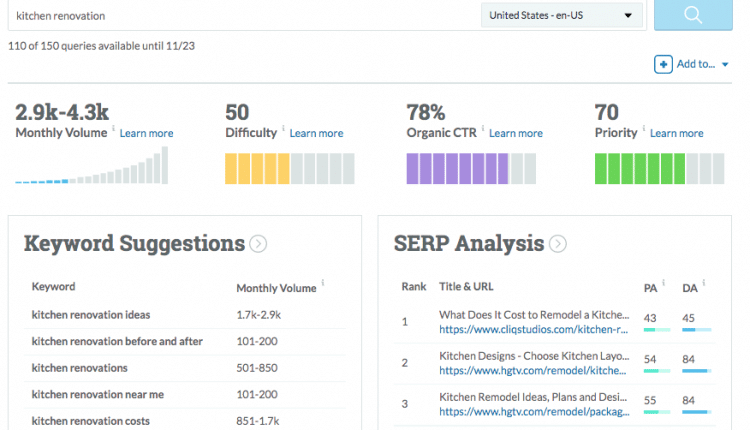
Task: Click PA value 43 for rank 1
Action: (x=650, y=318)
